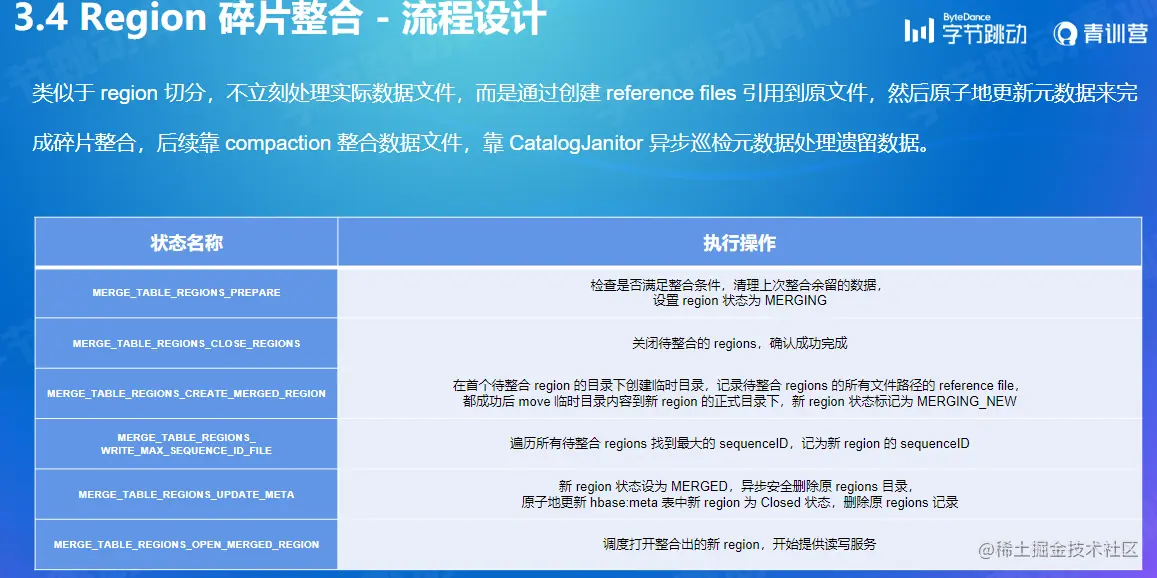Click the 青训营 brand text

click(1116, 34)
